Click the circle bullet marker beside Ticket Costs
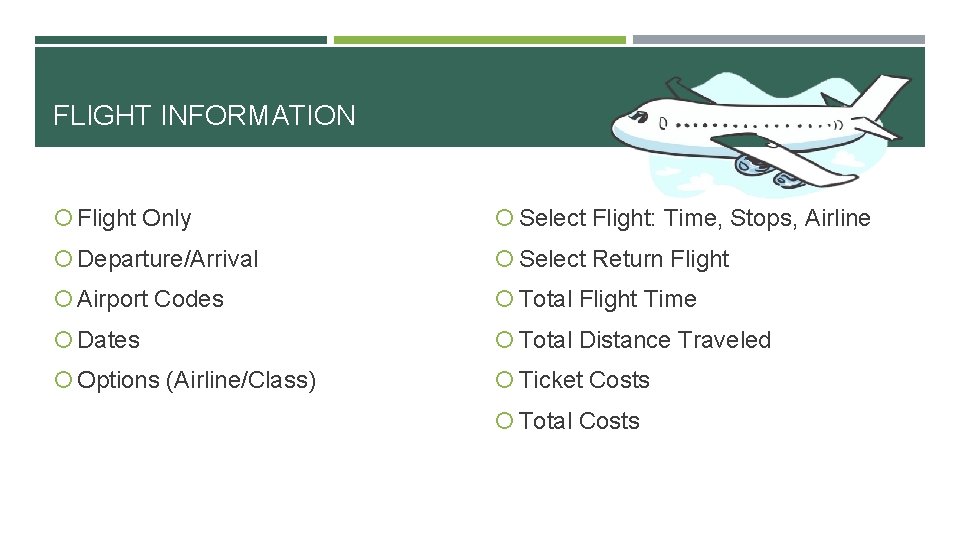The width and height of the screenshot is (960, 540). [x=505, y=380]
